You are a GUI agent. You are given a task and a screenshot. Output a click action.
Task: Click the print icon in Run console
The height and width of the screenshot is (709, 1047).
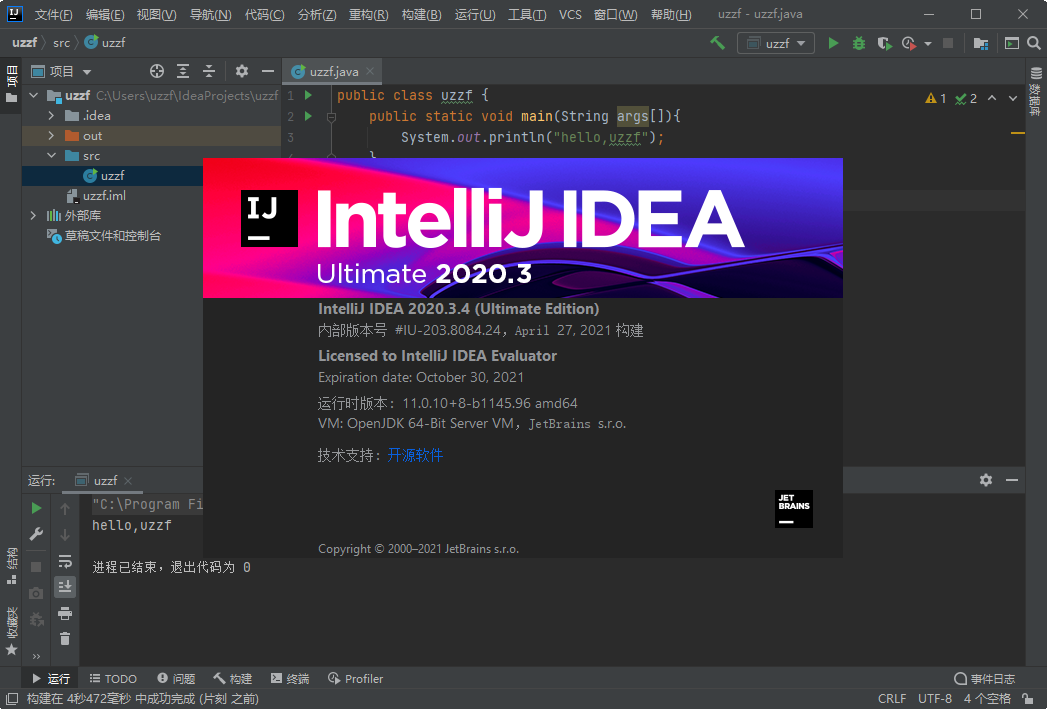click(65, 614)
